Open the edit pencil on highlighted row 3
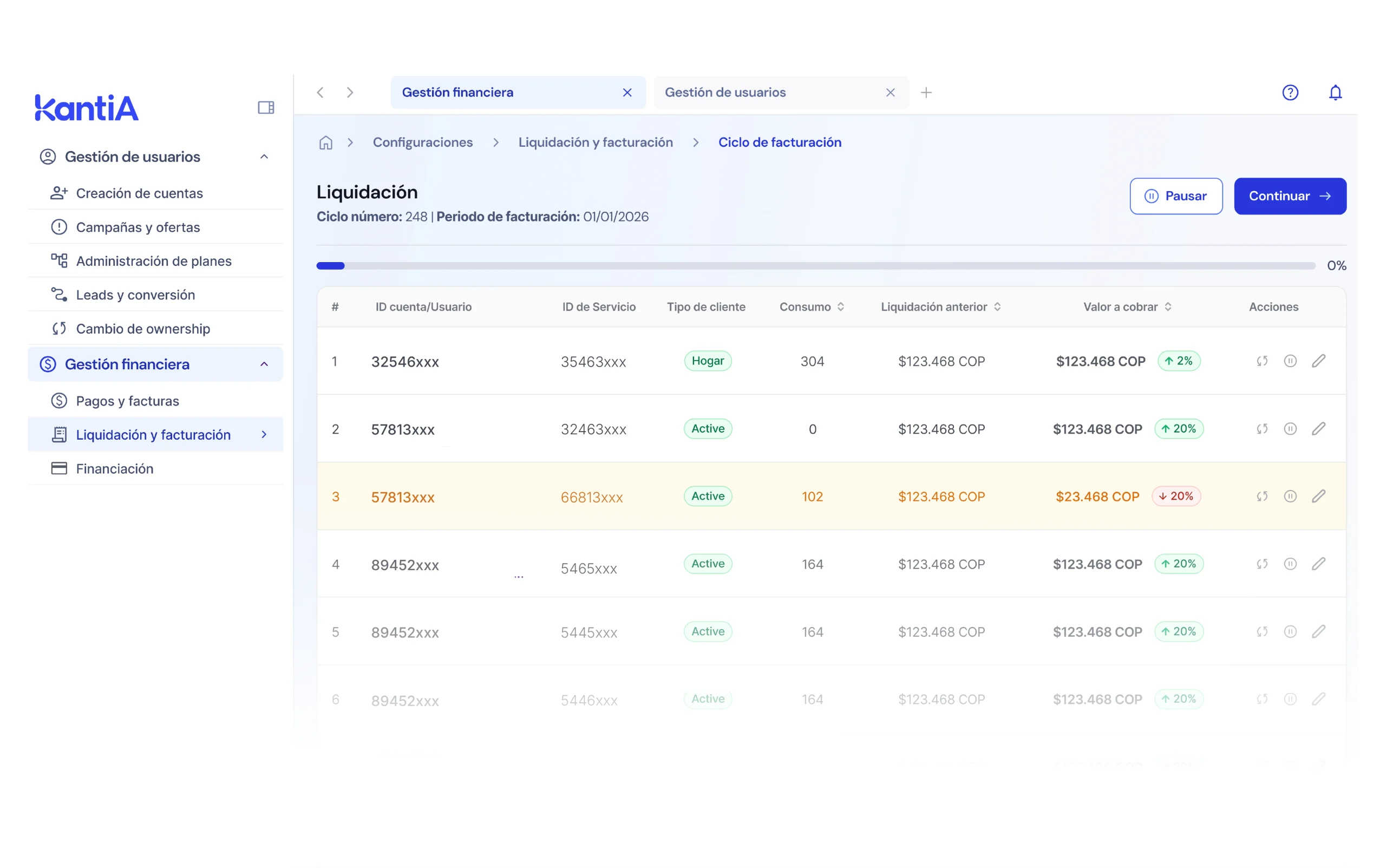Screen dimensions: 1386x868 1319,495
